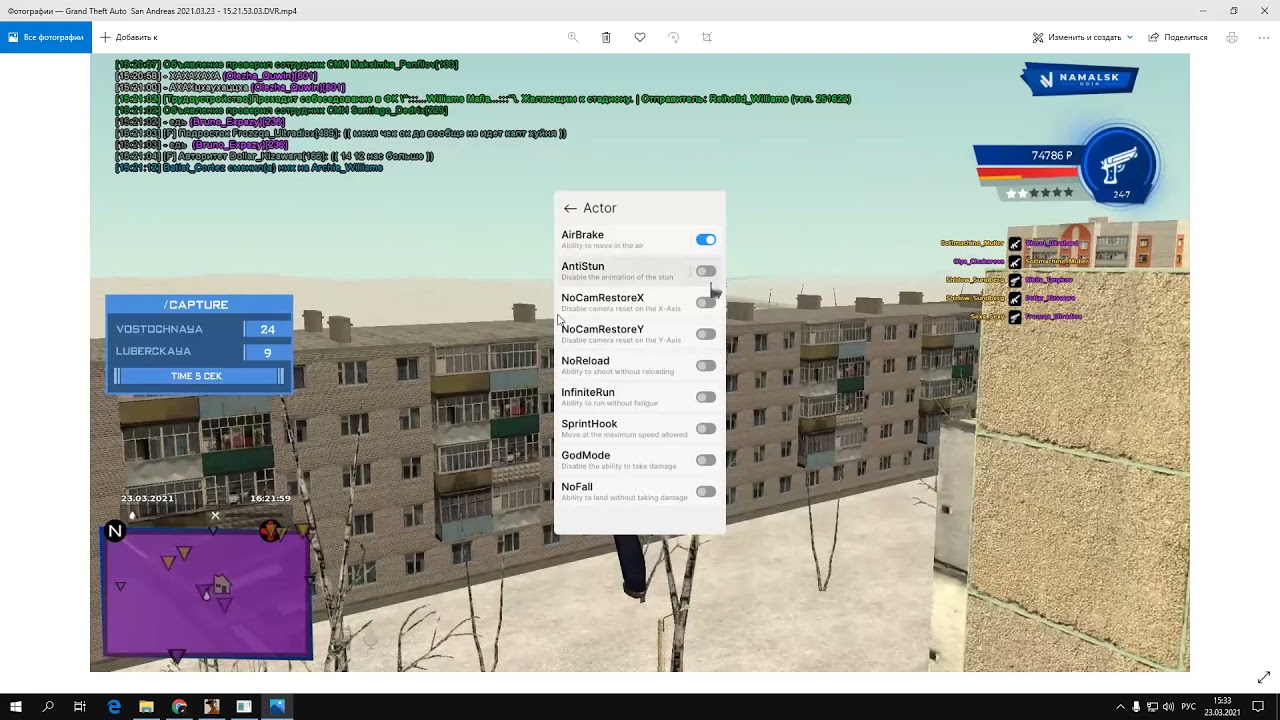Click the X icon above the minimap
Image resolution: width=1280 pixels, height=720 pixels.
(x=215, y=516)
